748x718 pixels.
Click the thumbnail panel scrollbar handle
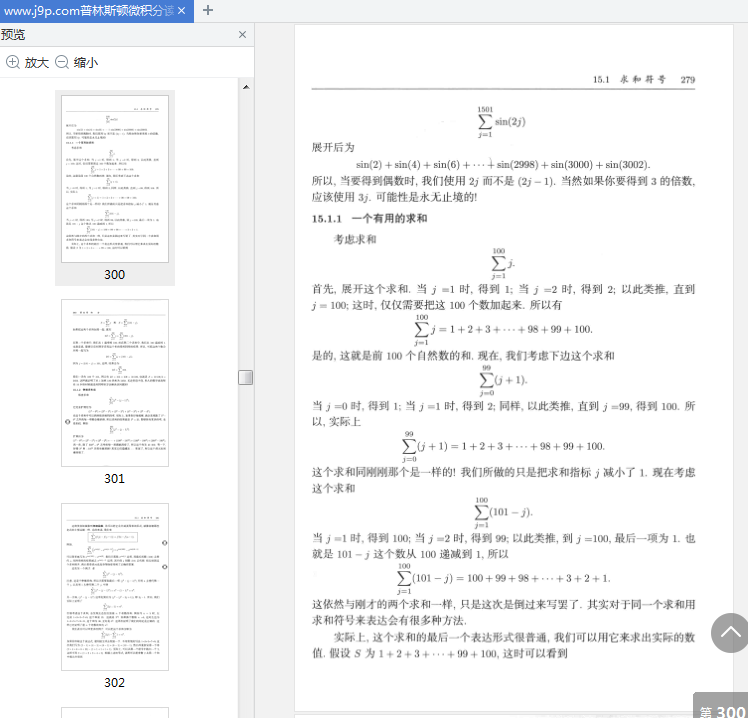pyautogui.click(x=246, y=377)
